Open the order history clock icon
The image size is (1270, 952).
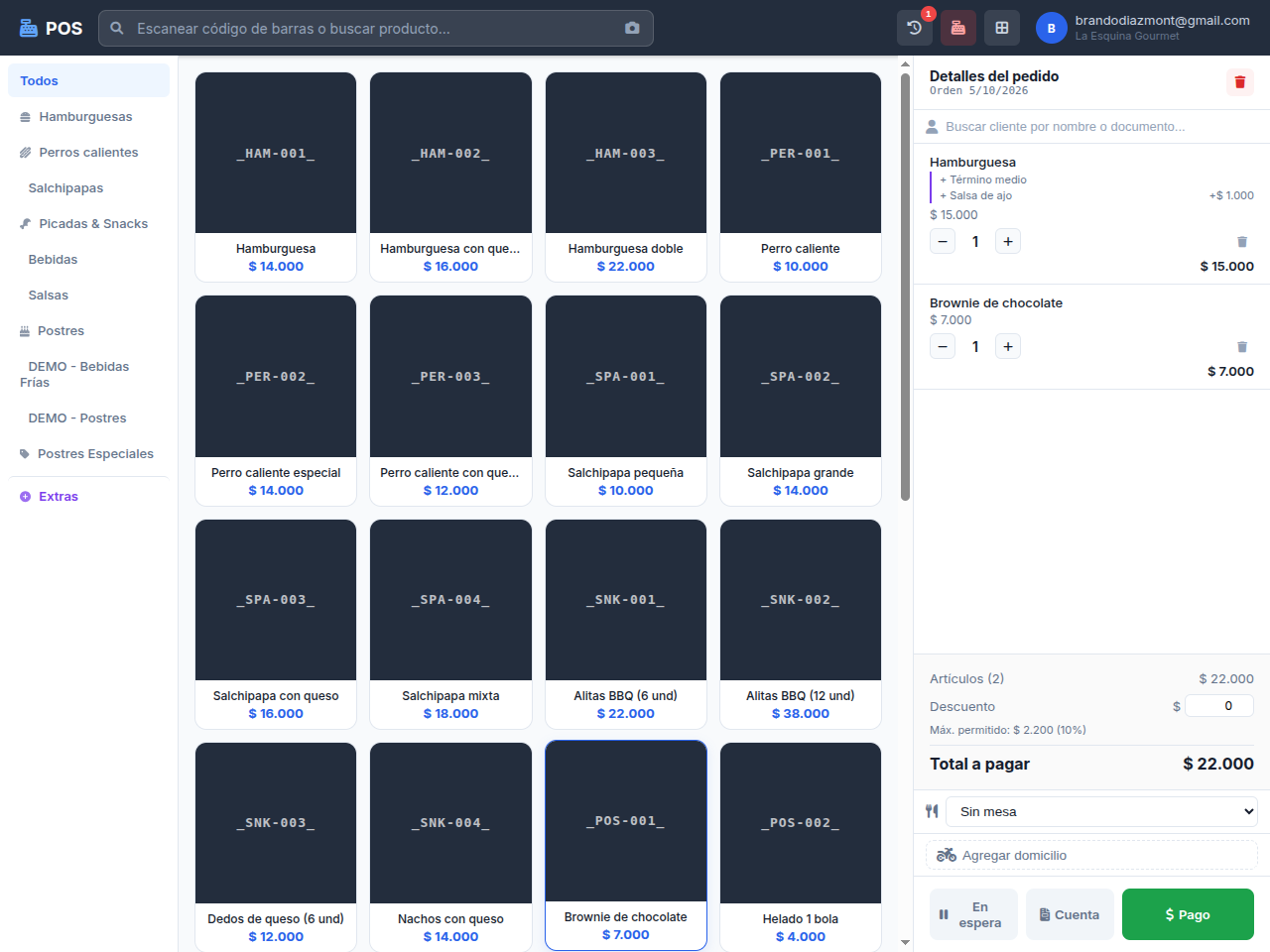pos(915,28)
